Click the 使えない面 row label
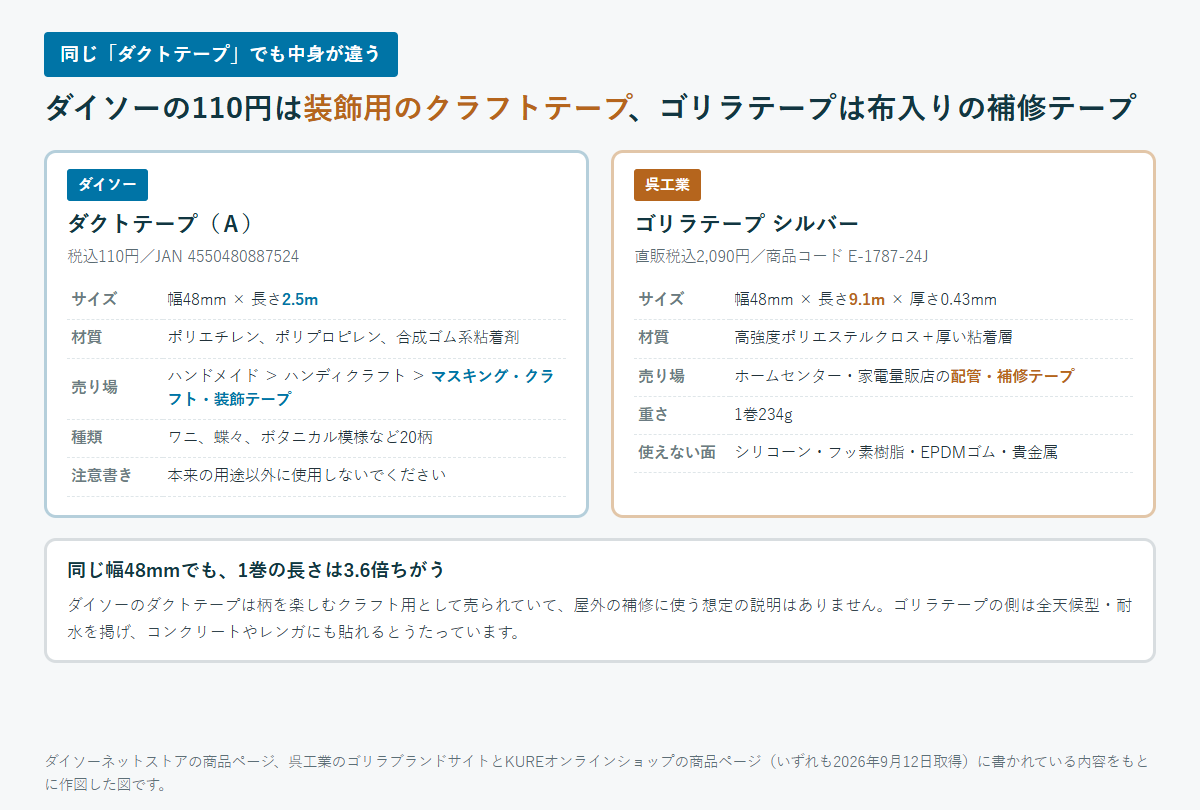This screenshot has height=810, width=1200. (677, 452)
